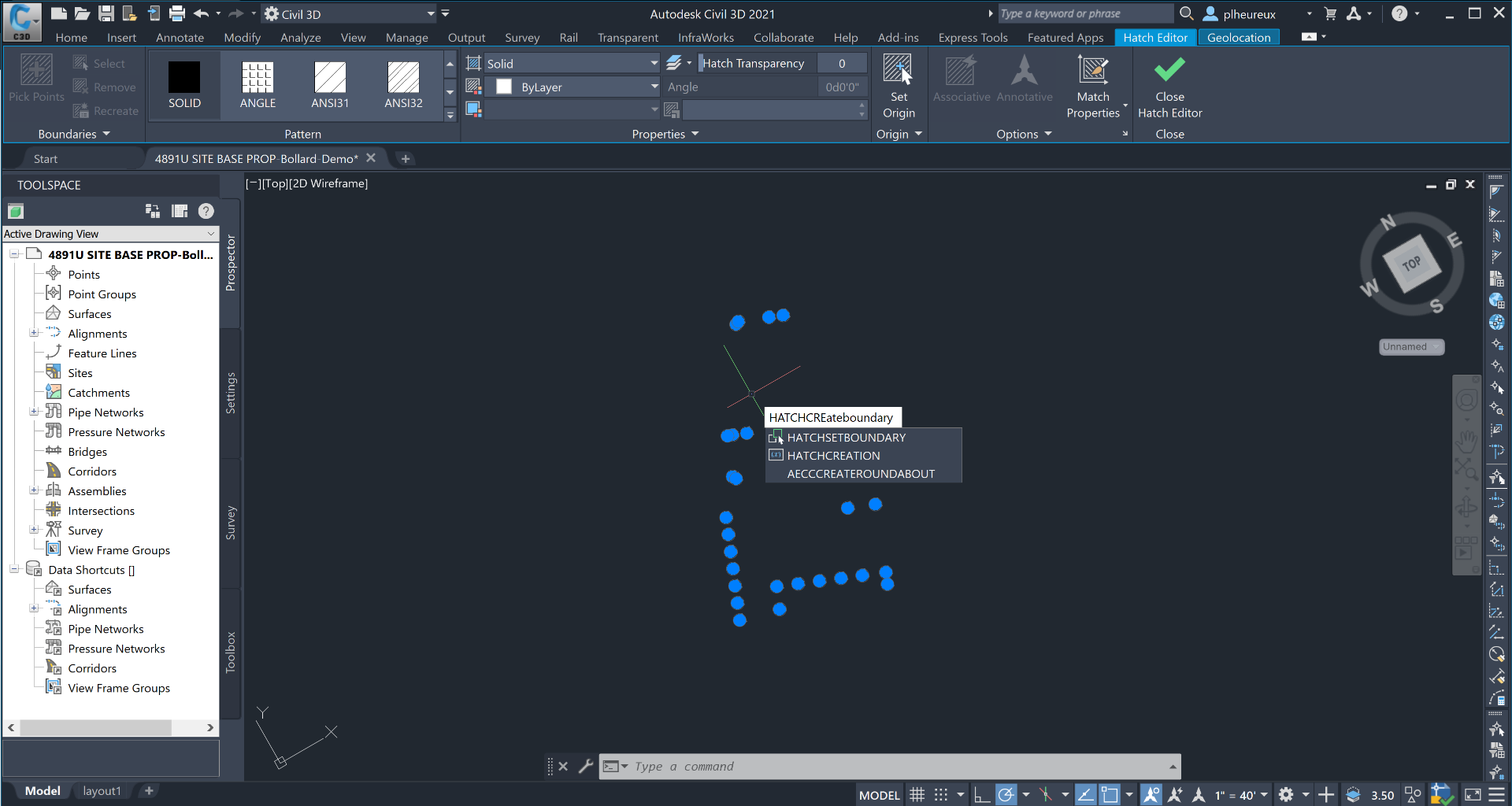Select the SOLID hatch pattern swatch

click(184, 85)
